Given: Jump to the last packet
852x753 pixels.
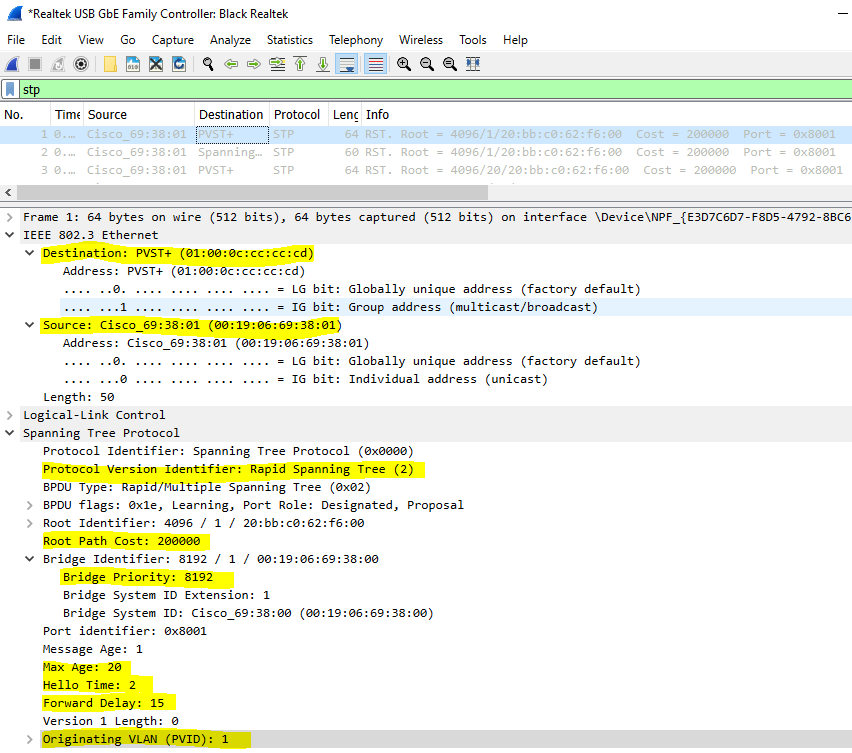Looking at the screenshot, I should click(323, 64).
